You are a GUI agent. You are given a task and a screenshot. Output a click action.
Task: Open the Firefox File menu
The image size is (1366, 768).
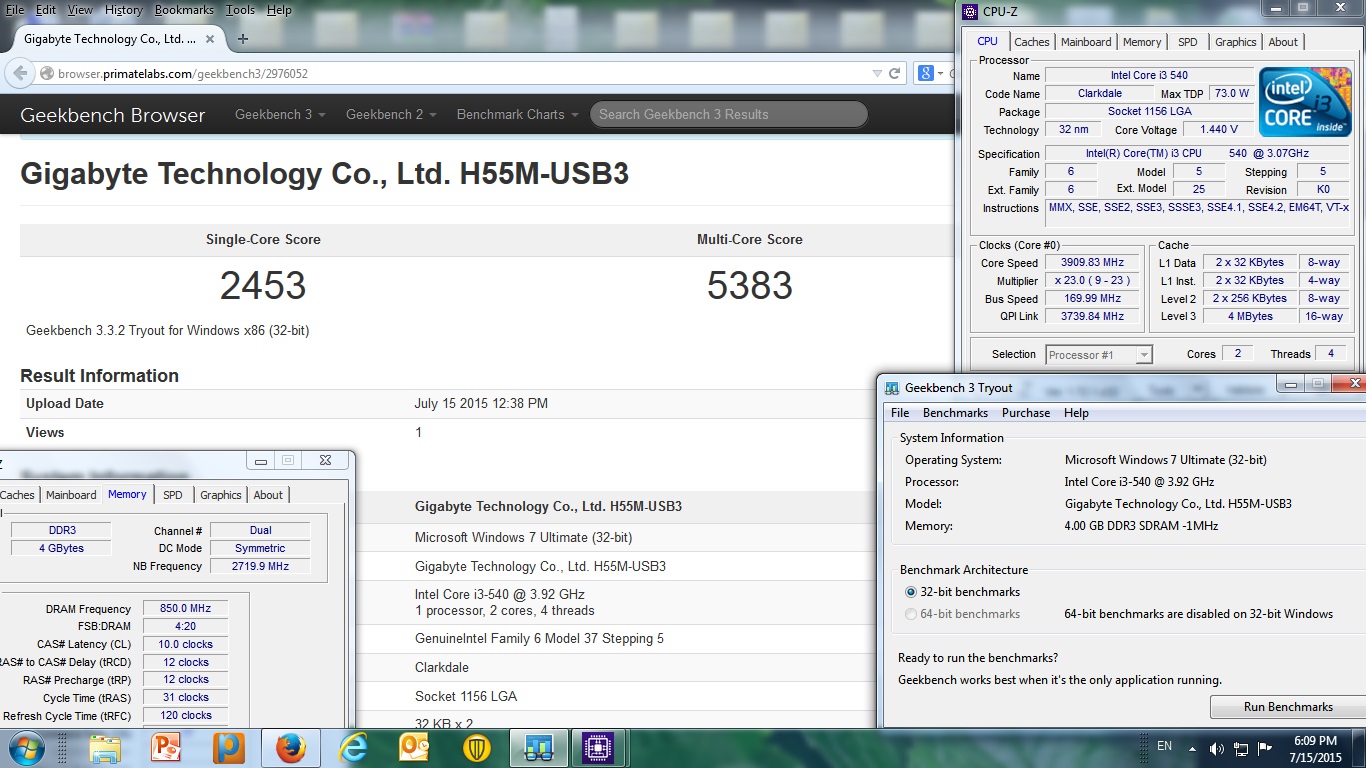point(14,10)
